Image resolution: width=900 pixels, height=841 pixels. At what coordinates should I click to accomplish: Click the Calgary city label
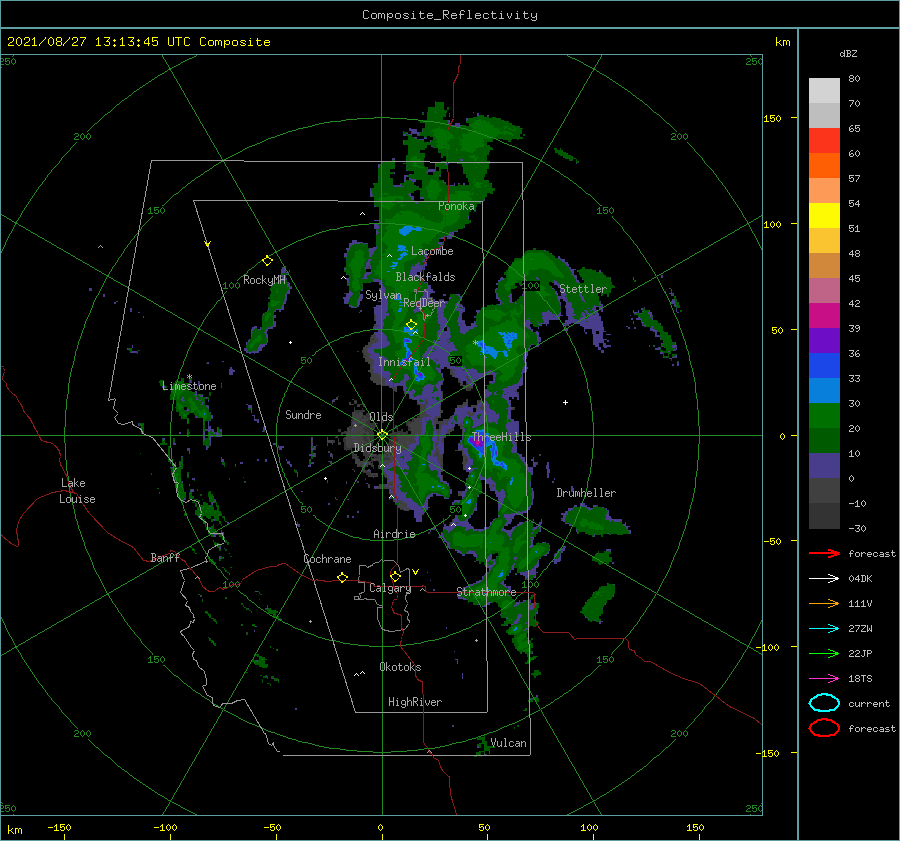tap(390, 588)
